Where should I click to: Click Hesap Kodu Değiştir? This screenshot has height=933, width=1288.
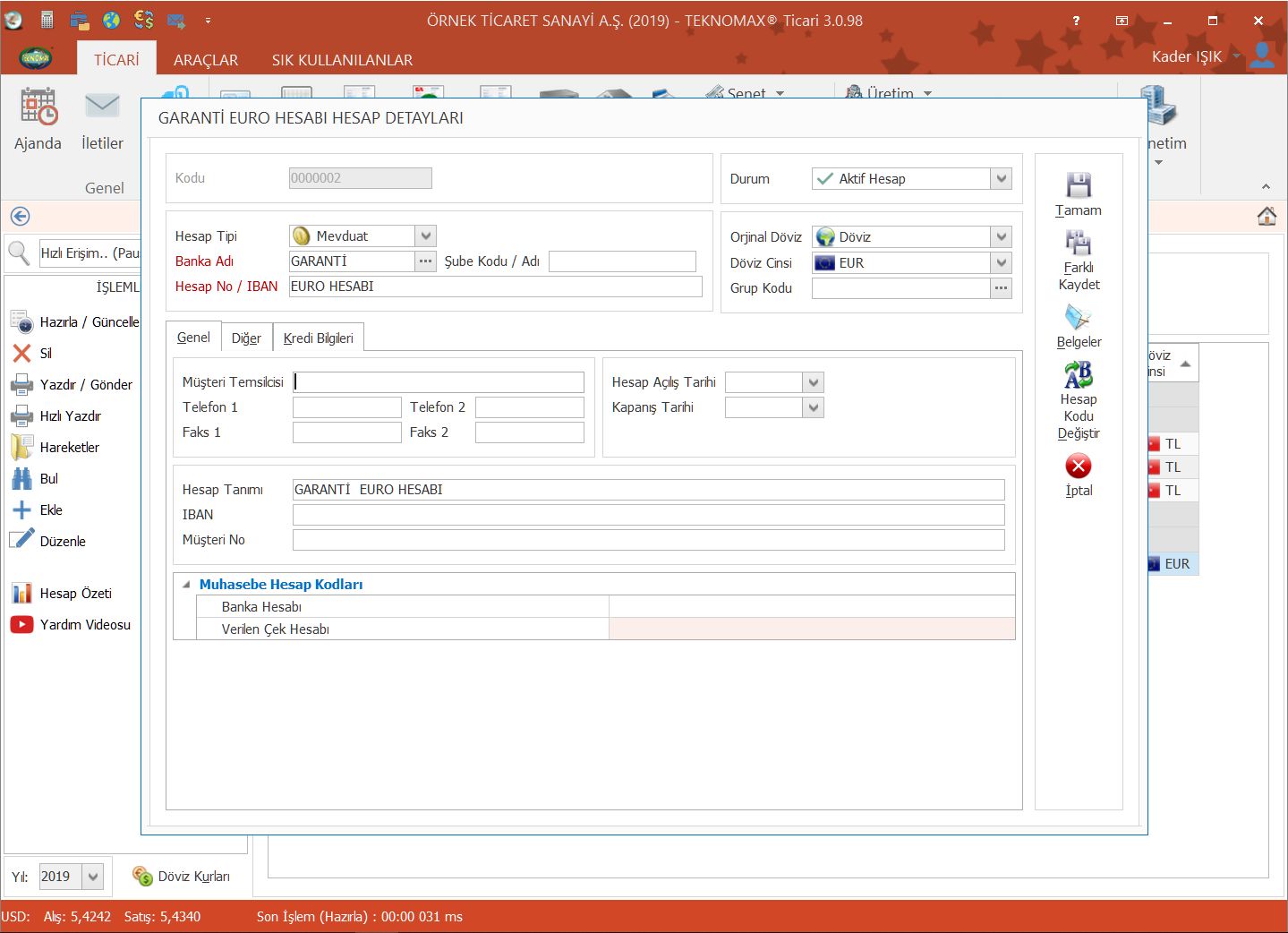tap(1079, 401)
